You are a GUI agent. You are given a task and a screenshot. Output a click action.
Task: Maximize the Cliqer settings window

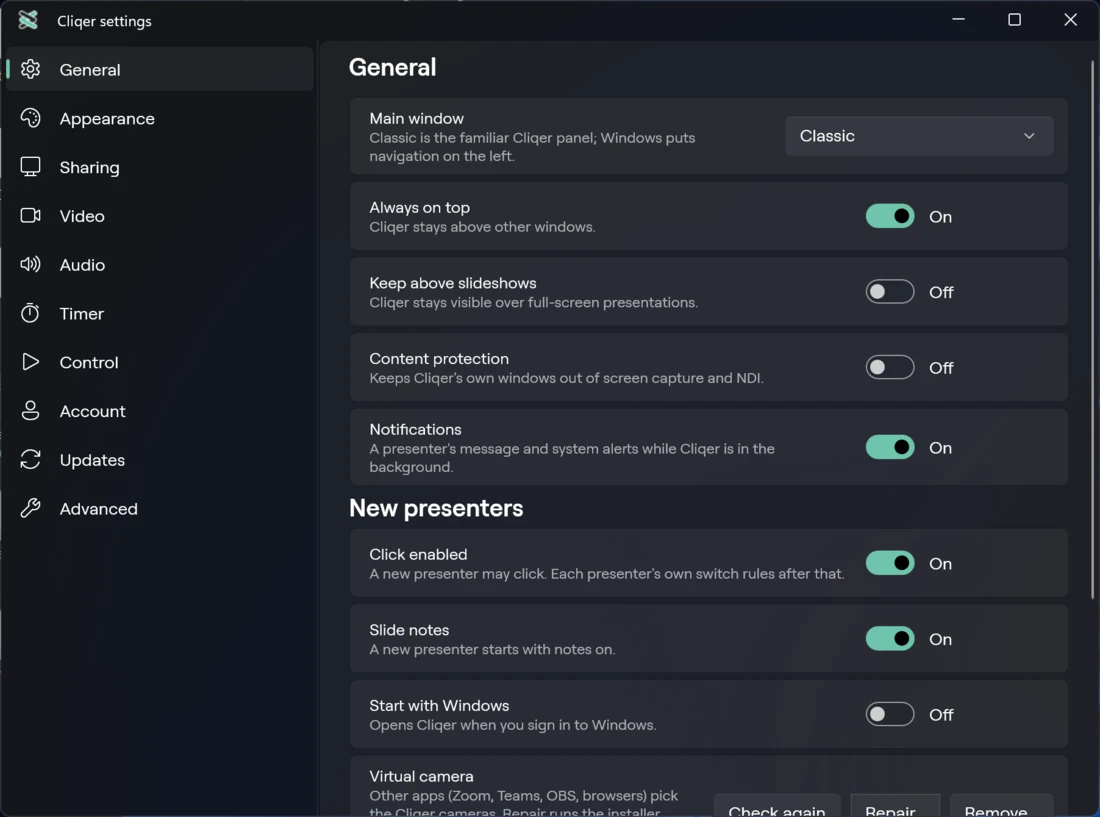1014,20
